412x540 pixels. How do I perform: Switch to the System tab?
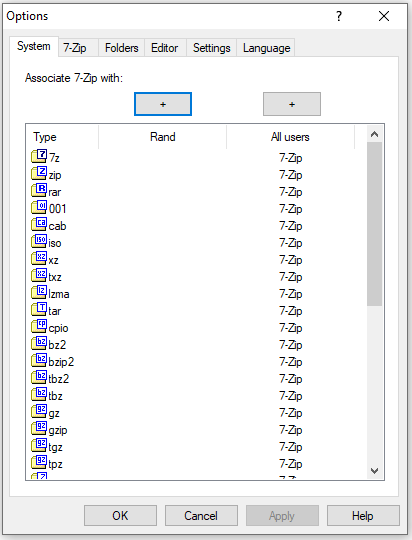point(34,46)
